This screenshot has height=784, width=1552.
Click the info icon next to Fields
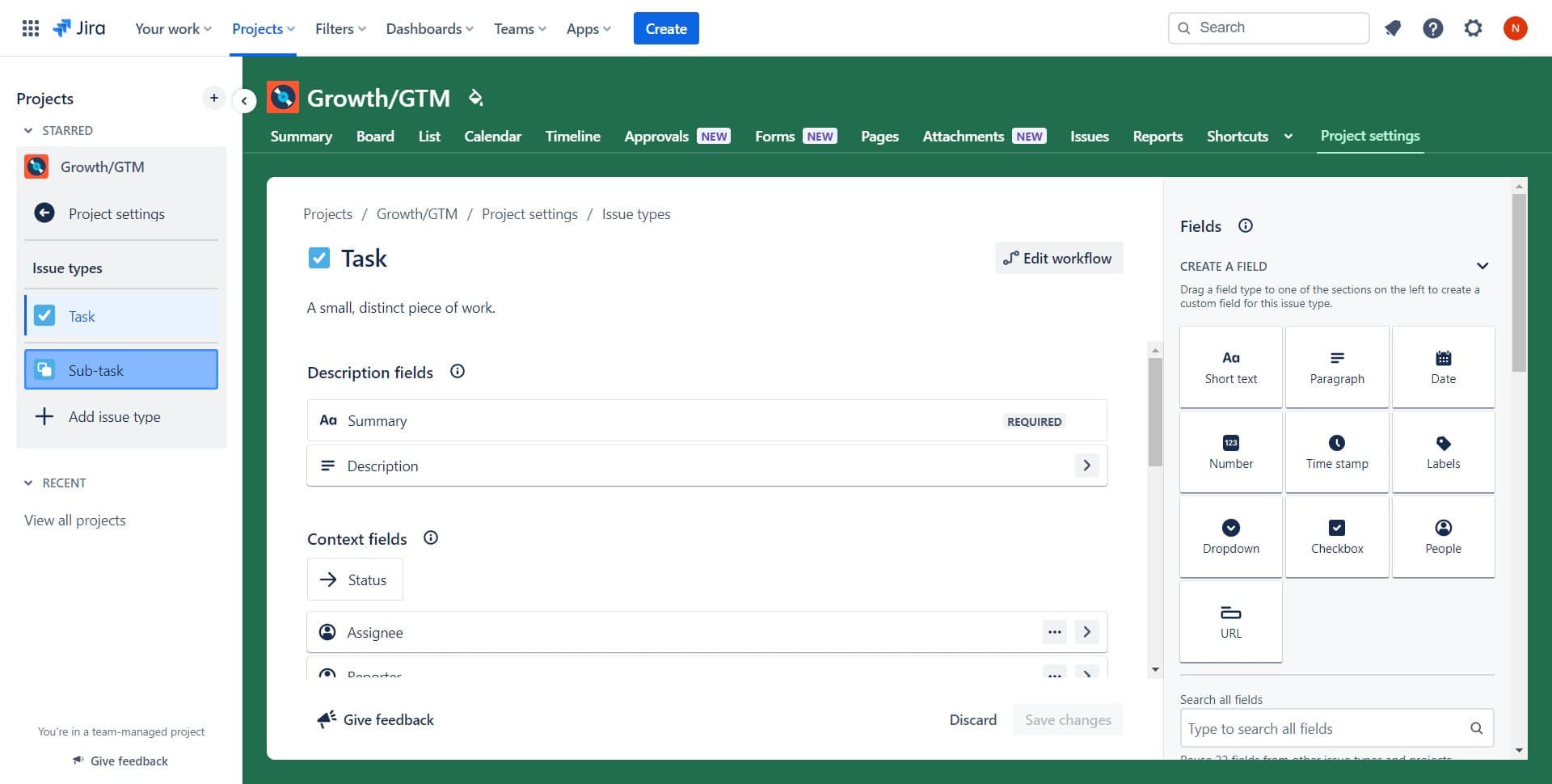[1245, 226]
